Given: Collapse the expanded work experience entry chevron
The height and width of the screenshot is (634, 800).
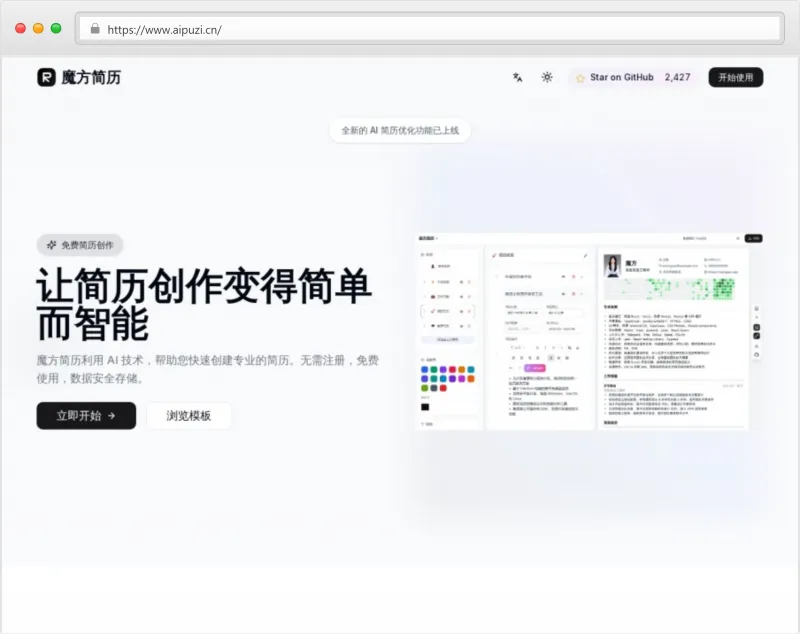Looking at the screenshot, I should click(580, 293).
